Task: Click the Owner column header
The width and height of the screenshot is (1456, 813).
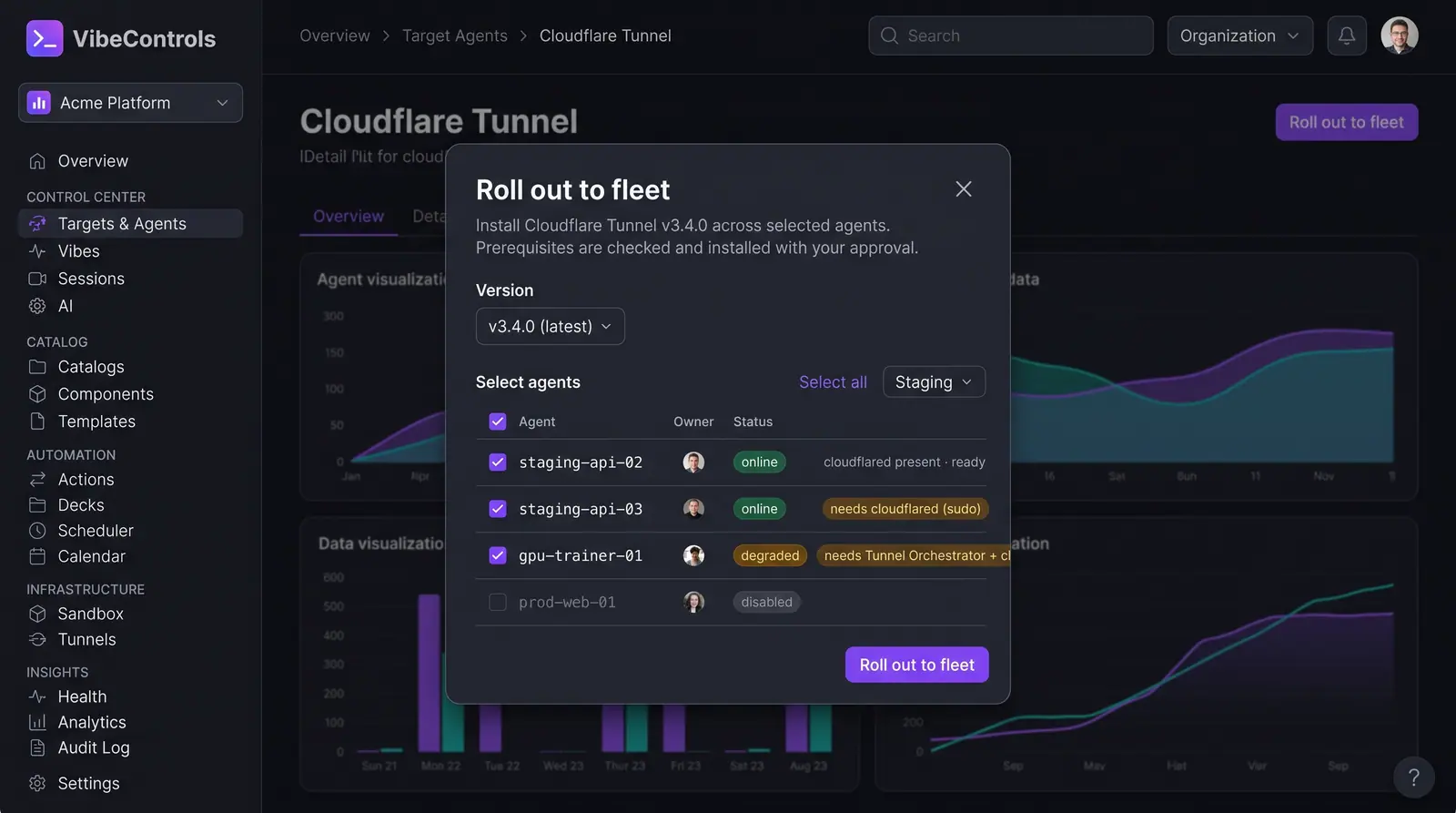Action: click(x=693, y=422)
